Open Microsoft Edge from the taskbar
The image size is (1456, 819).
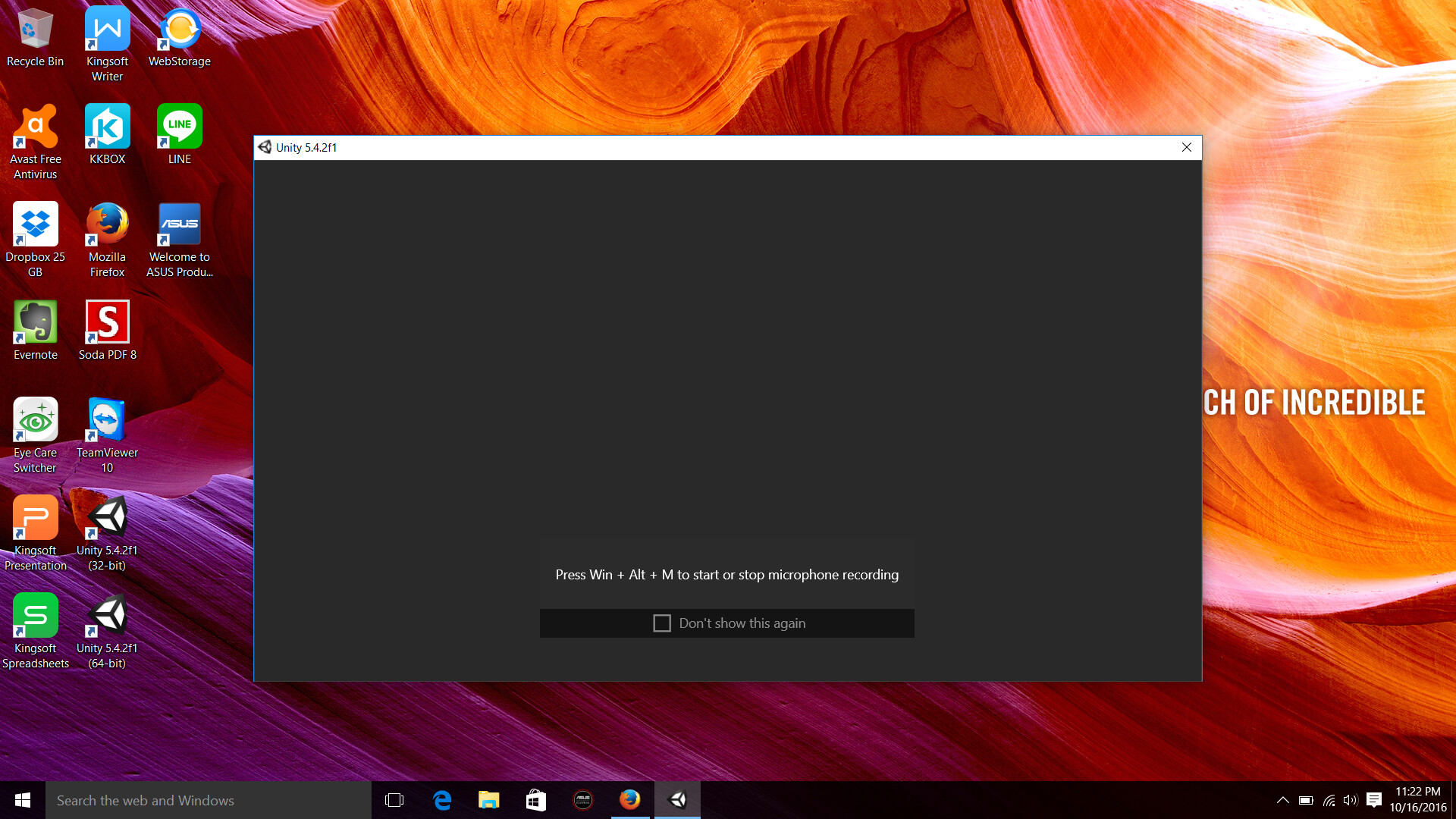442,800
